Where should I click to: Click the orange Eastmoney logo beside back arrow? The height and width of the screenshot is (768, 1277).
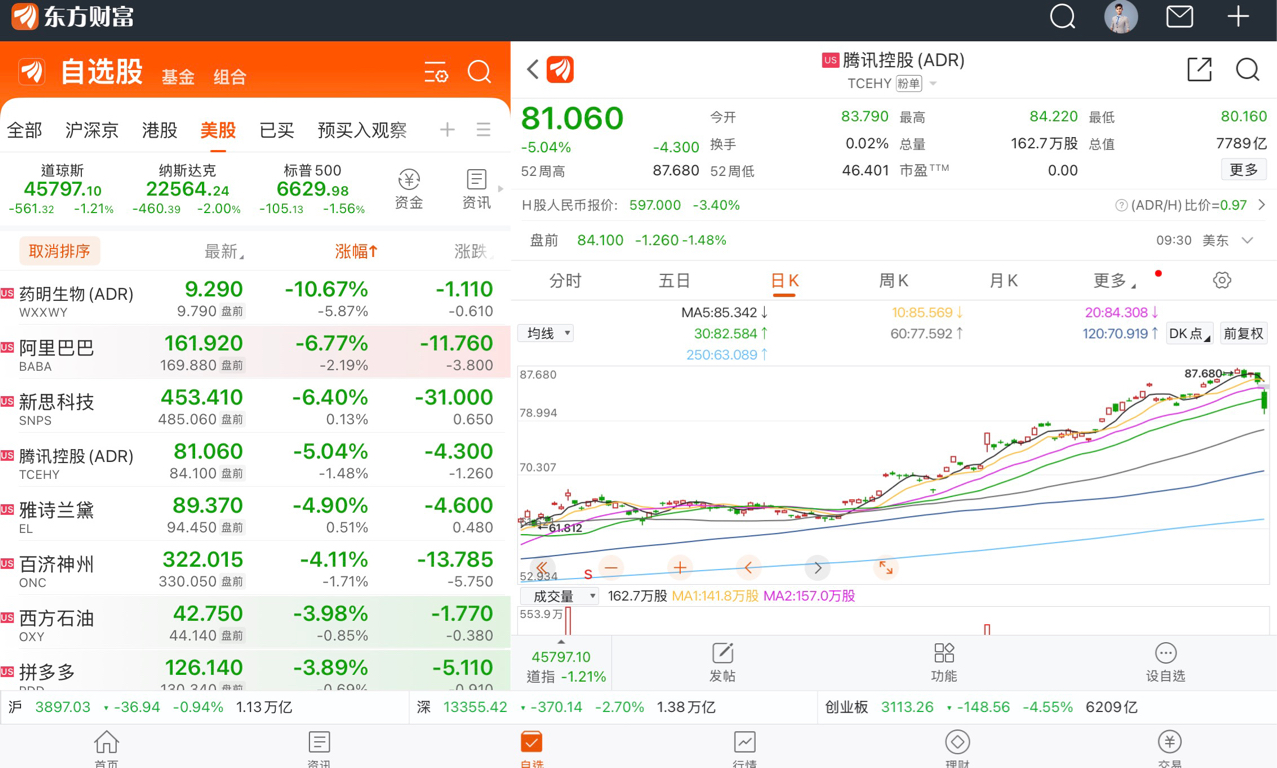(560, 69)
